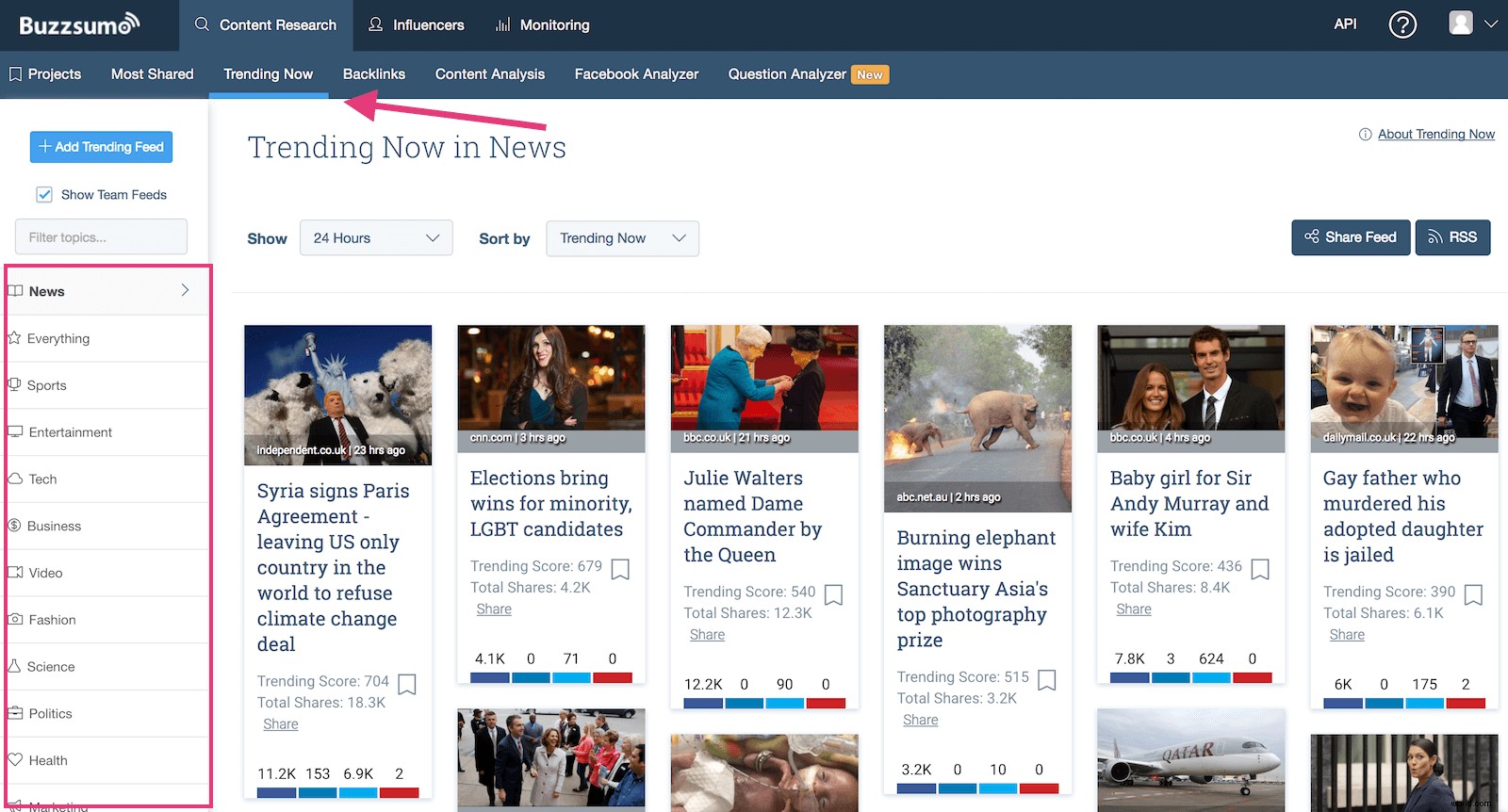
Task: Click the Video camera icon in sidebar
Action: click(15, 572)
